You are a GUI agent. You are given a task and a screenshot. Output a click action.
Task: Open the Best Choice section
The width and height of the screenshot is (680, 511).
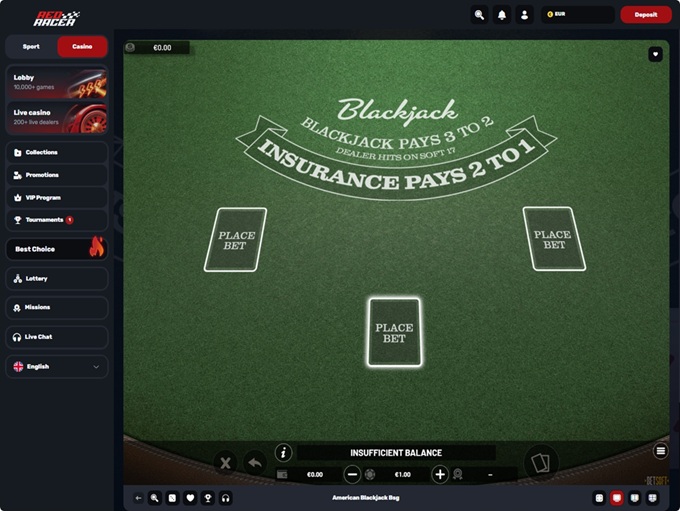57,249
